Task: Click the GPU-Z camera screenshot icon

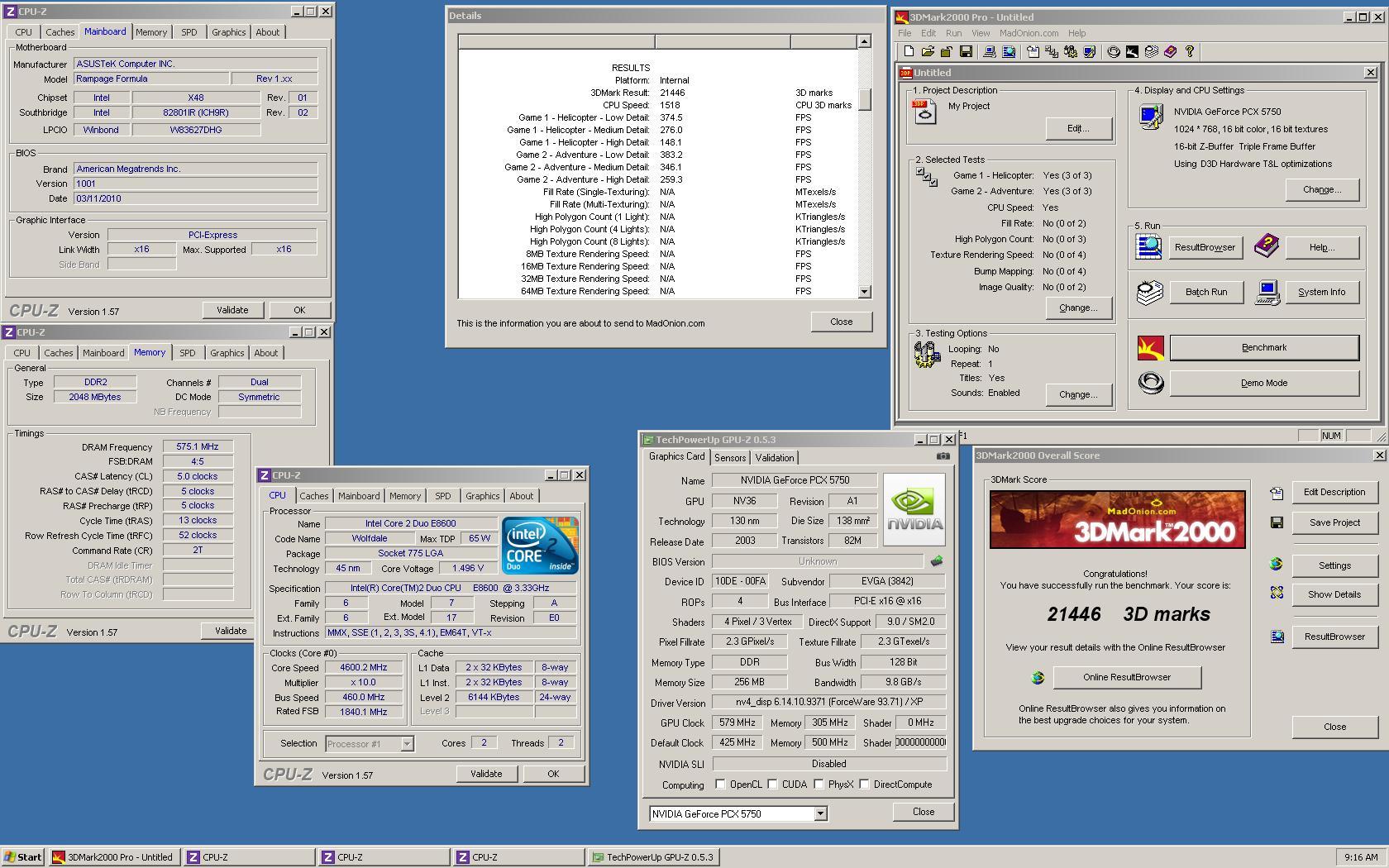Action: click(943, 455)
